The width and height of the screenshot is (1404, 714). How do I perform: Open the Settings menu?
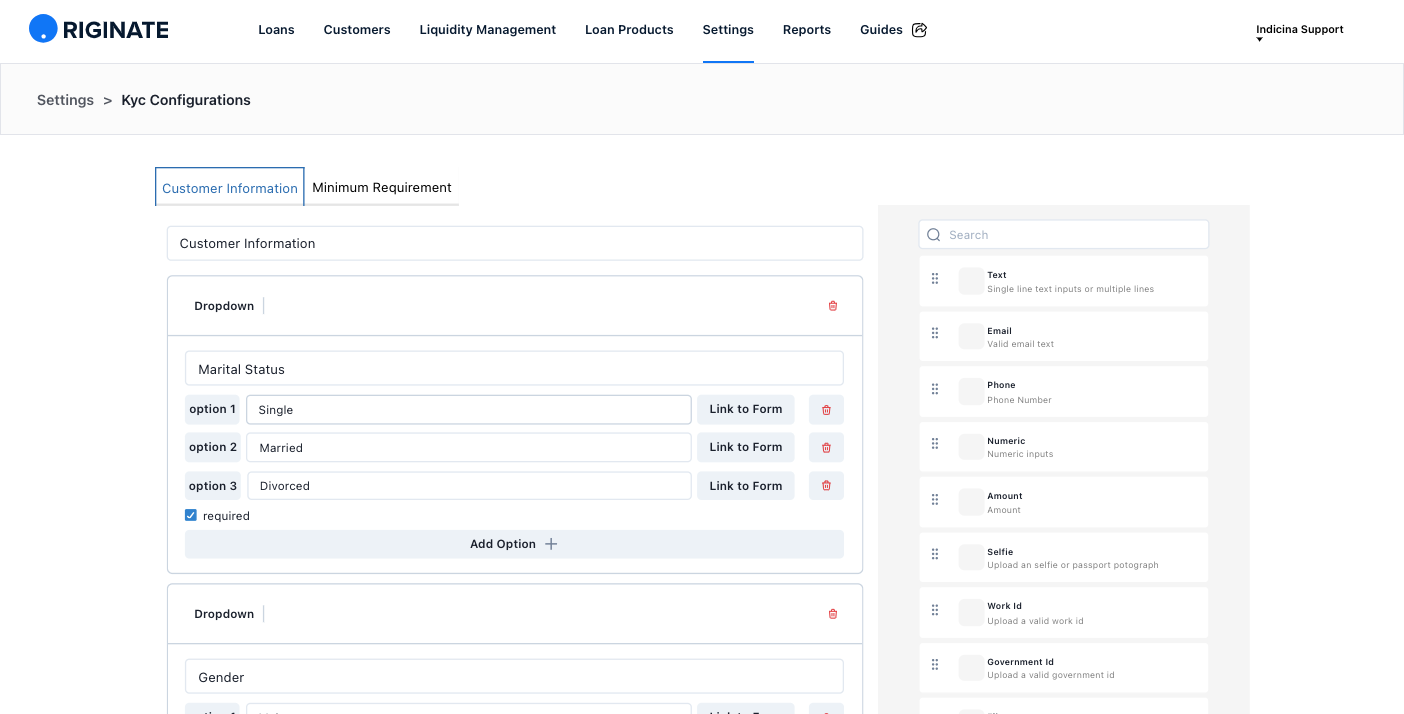[x=728, y=30]
